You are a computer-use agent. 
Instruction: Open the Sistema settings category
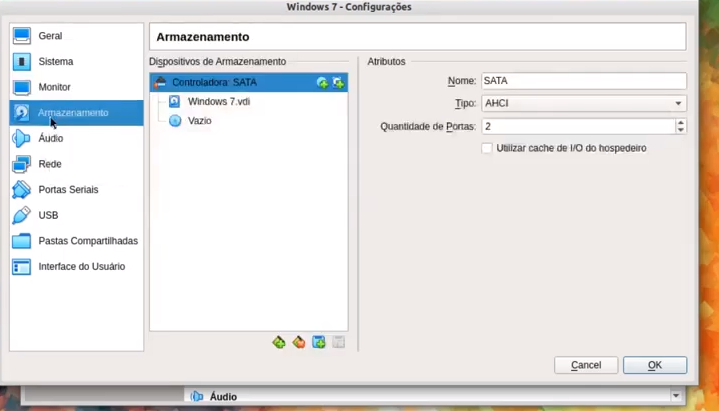pos(76,61)
